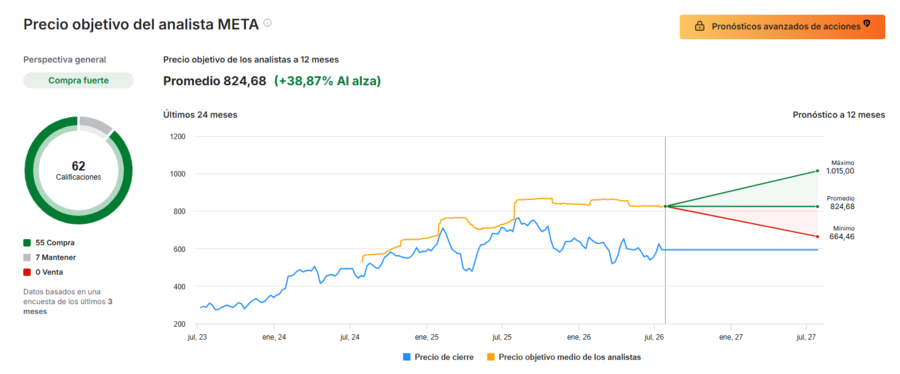Click the 200 y-axis value

(x=180, y=324)
